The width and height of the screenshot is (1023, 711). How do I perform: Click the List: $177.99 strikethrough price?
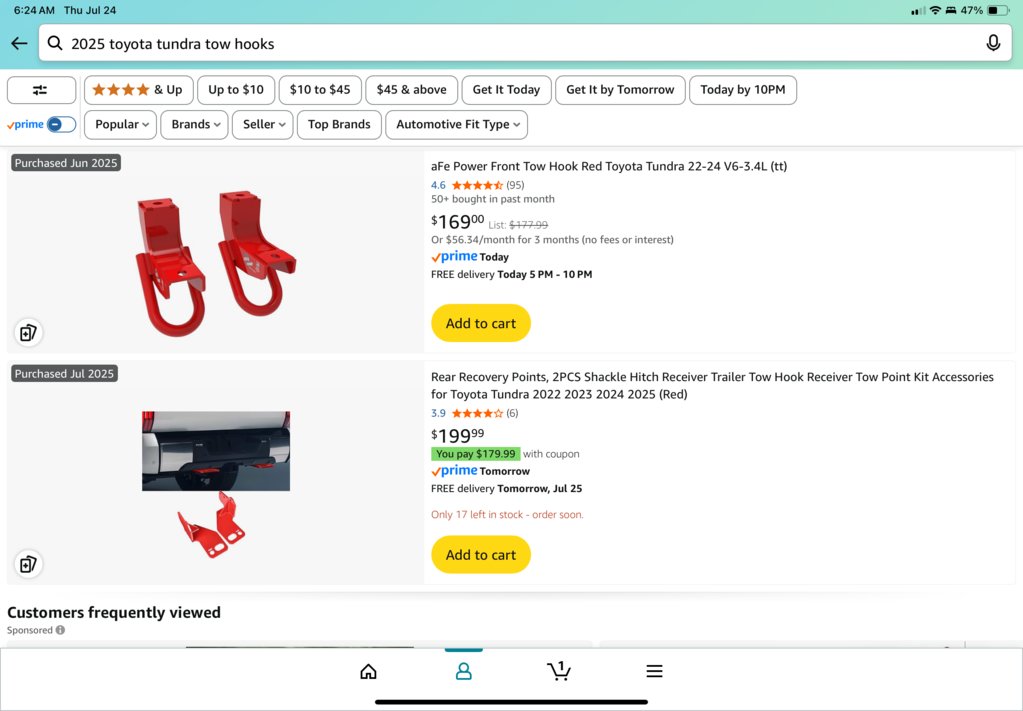coord(518,225)
